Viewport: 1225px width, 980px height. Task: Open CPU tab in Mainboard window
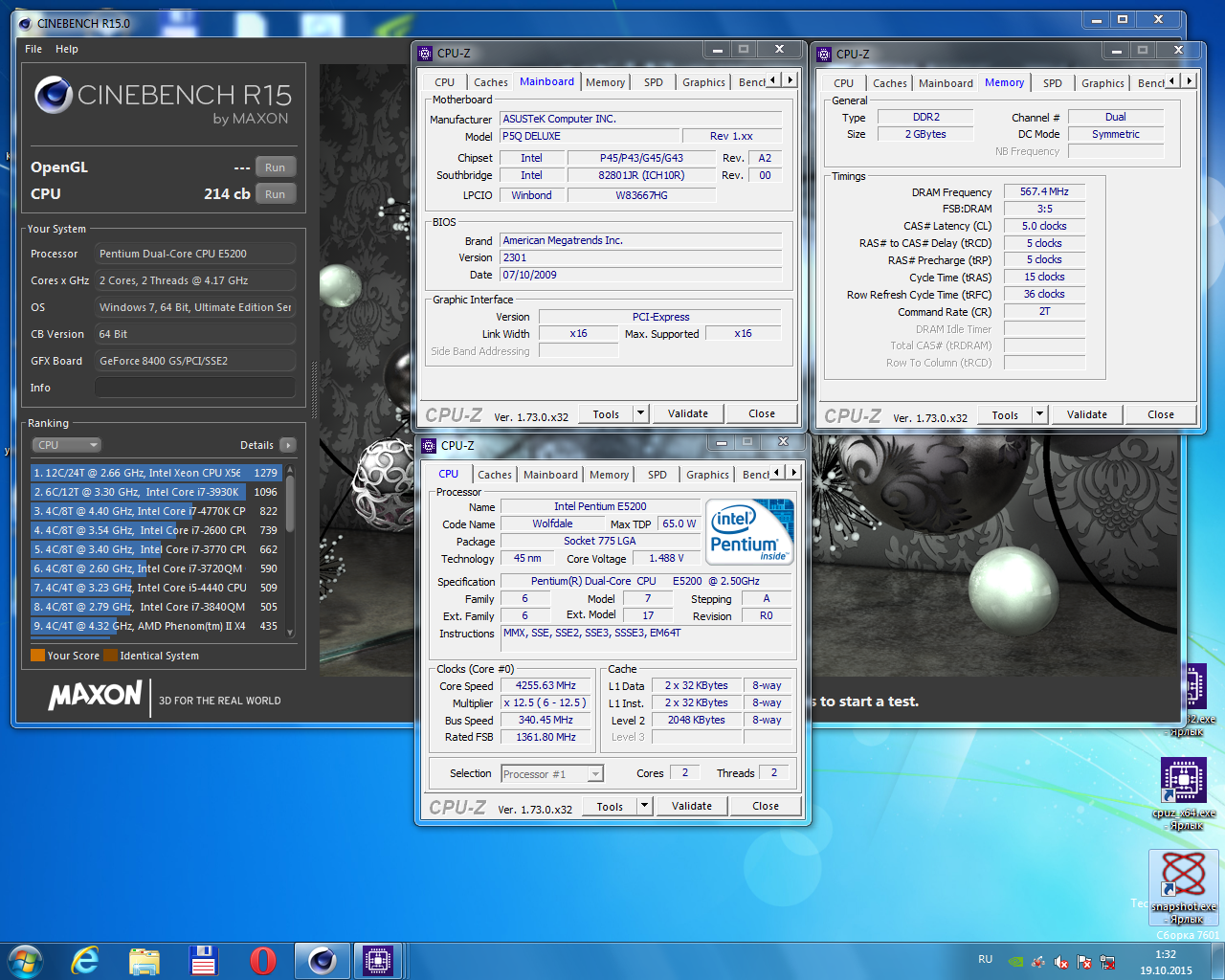point(445,82)
